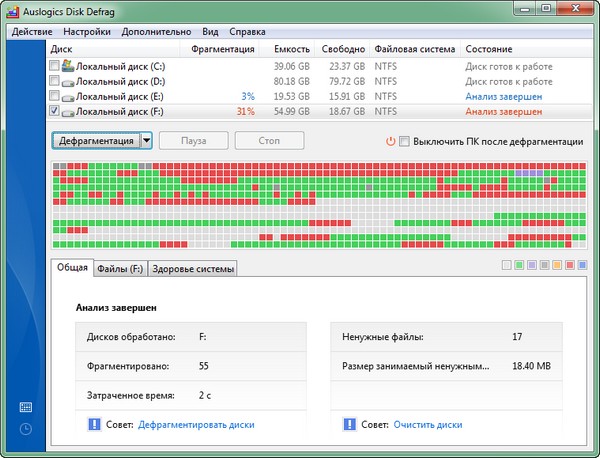The height and width of the screenshot is (458, 600).
Task: Click the red power icon near shutdown option
Action: click(390, 142)
